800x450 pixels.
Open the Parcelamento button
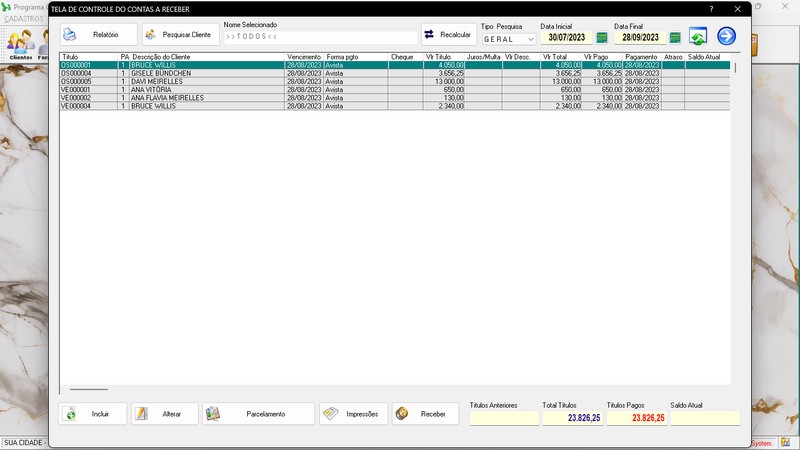(259, 414)
